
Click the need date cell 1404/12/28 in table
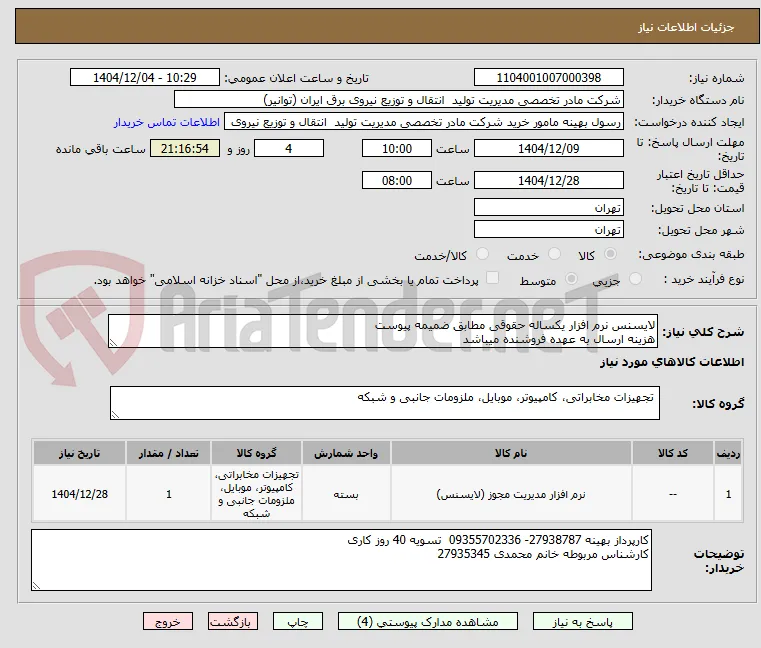80,494
